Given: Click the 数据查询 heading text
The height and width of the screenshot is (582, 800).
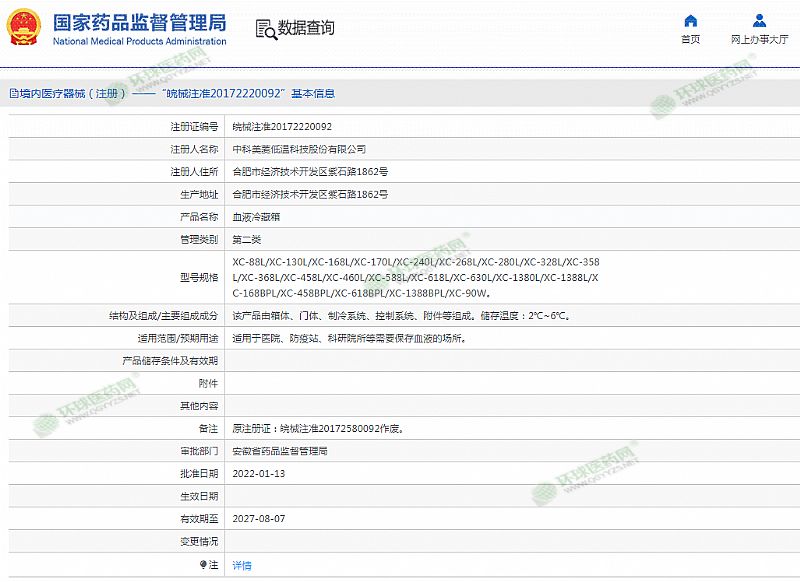Looking at the screenshot, I should 306,28.
